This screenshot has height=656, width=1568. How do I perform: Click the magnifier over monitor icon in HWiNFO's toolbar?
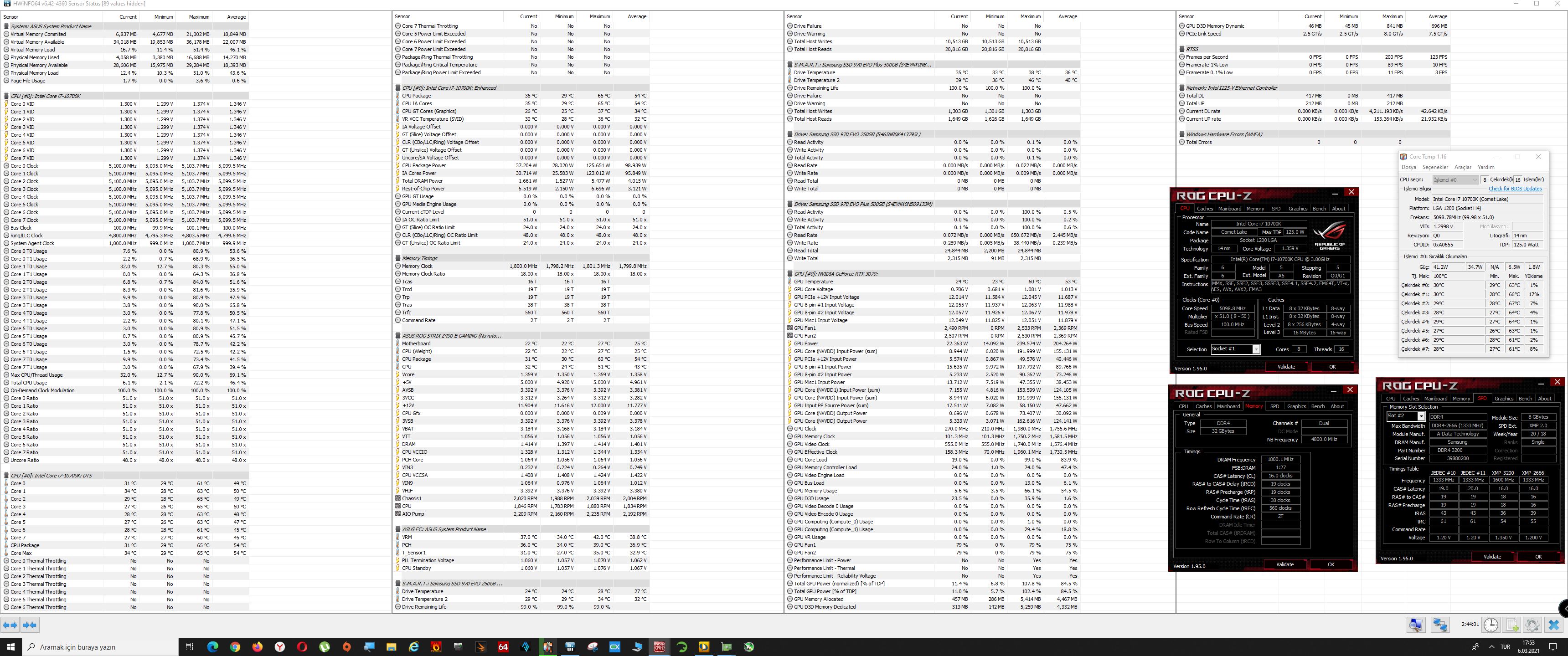(x=1416, y=625)
